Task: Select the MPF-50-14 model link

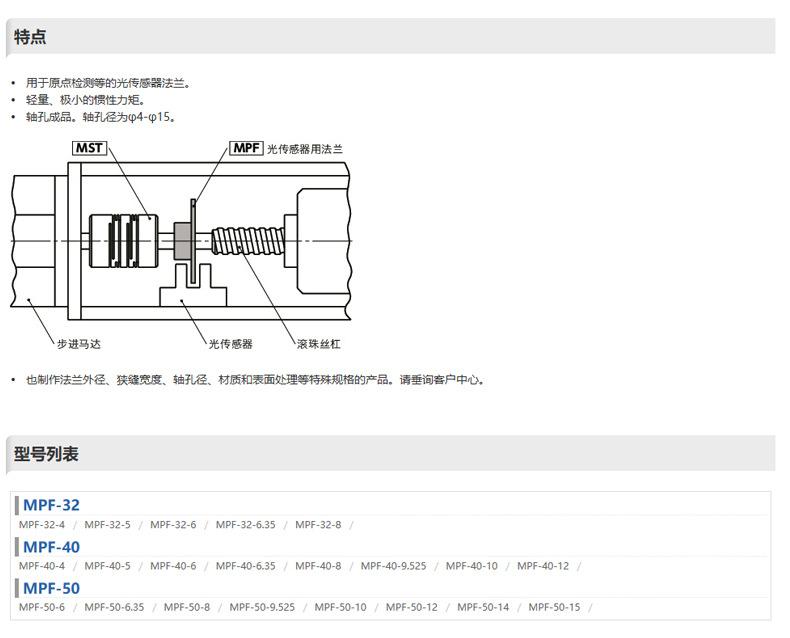Action: 483,607
